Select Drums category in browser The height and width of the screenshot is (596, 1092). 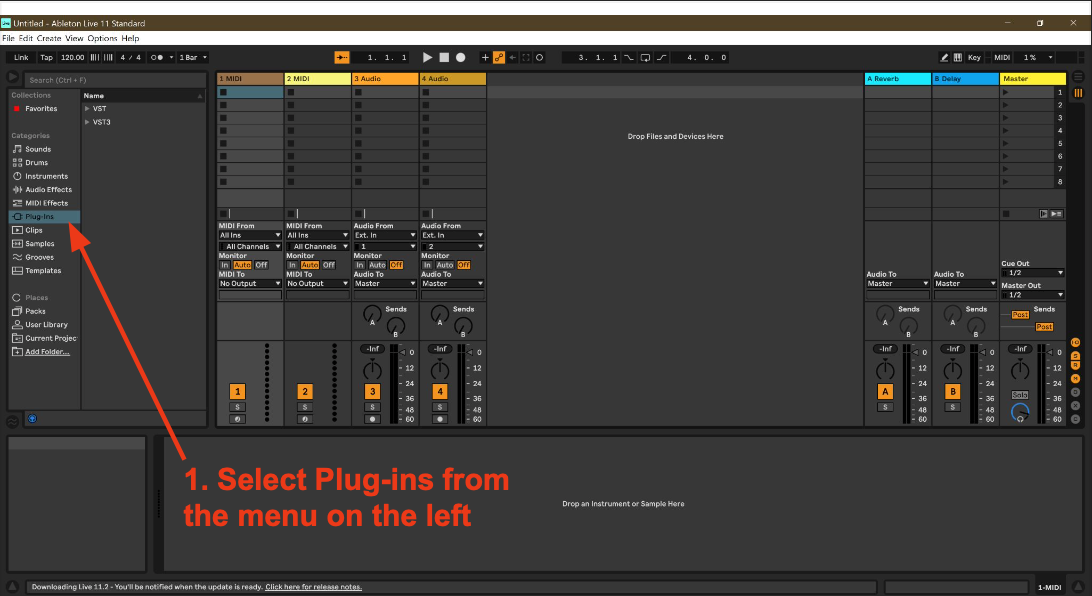36,162
